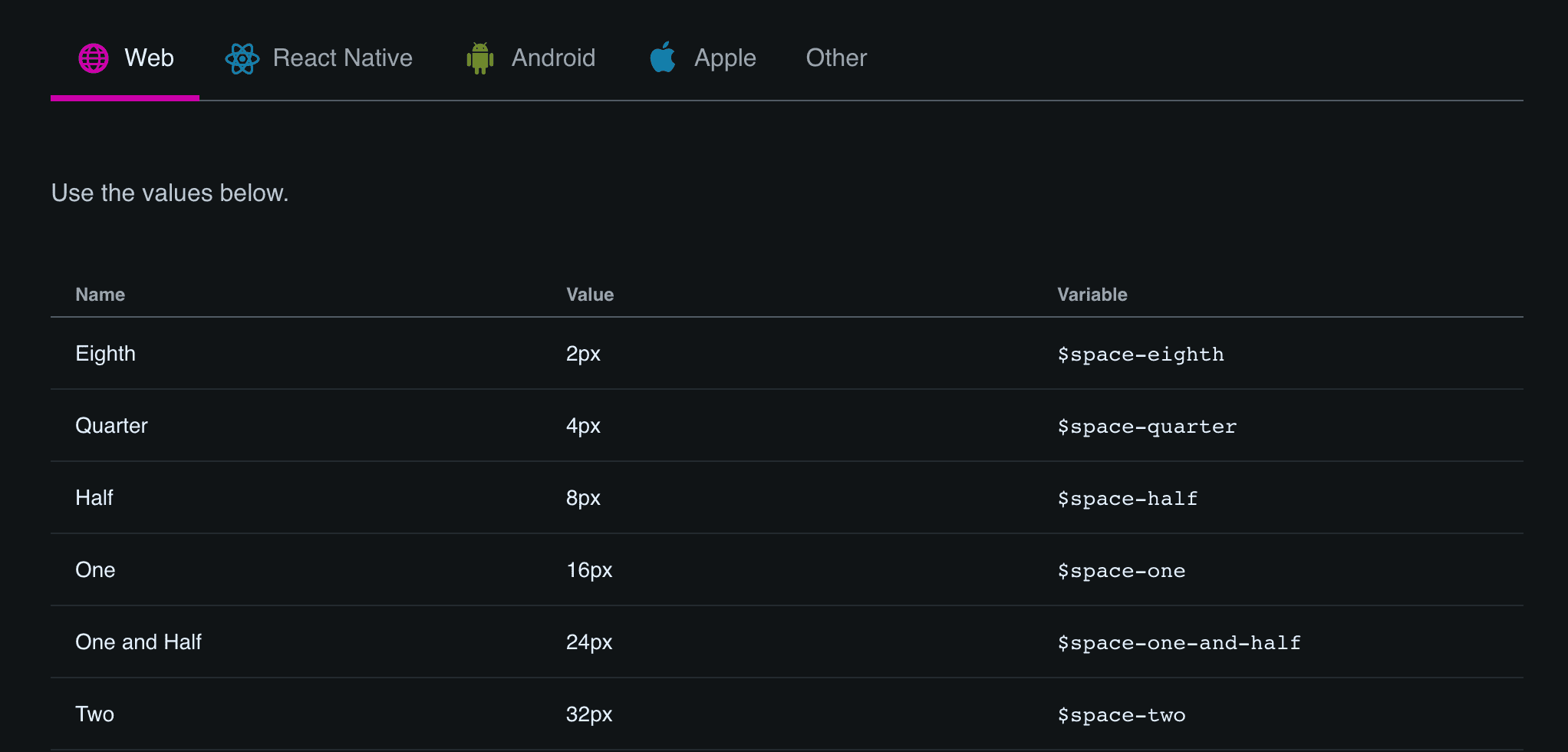
Task: Click the green Android robot icon
Action: [480, 58]
